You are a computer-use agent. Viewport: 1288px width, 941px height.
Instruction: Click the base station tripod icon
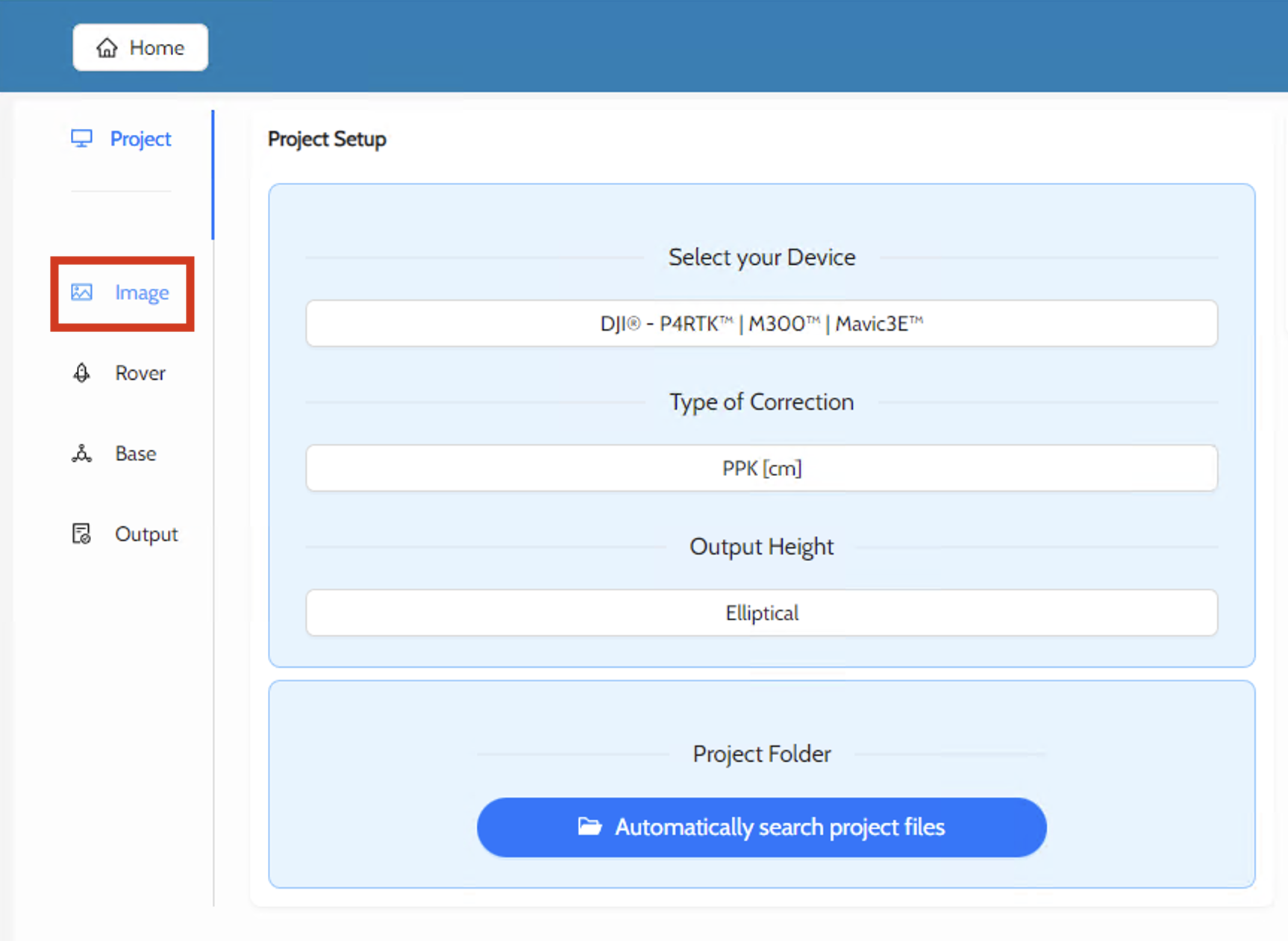pyautogui.click(x=81, y=454)
